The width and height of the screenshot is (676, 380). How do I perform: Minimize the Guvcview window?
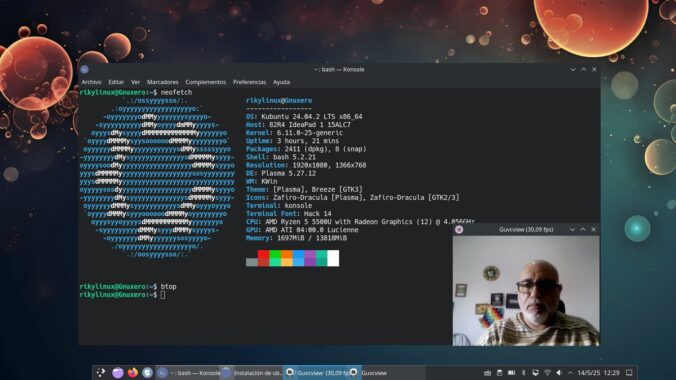(573, 229)
